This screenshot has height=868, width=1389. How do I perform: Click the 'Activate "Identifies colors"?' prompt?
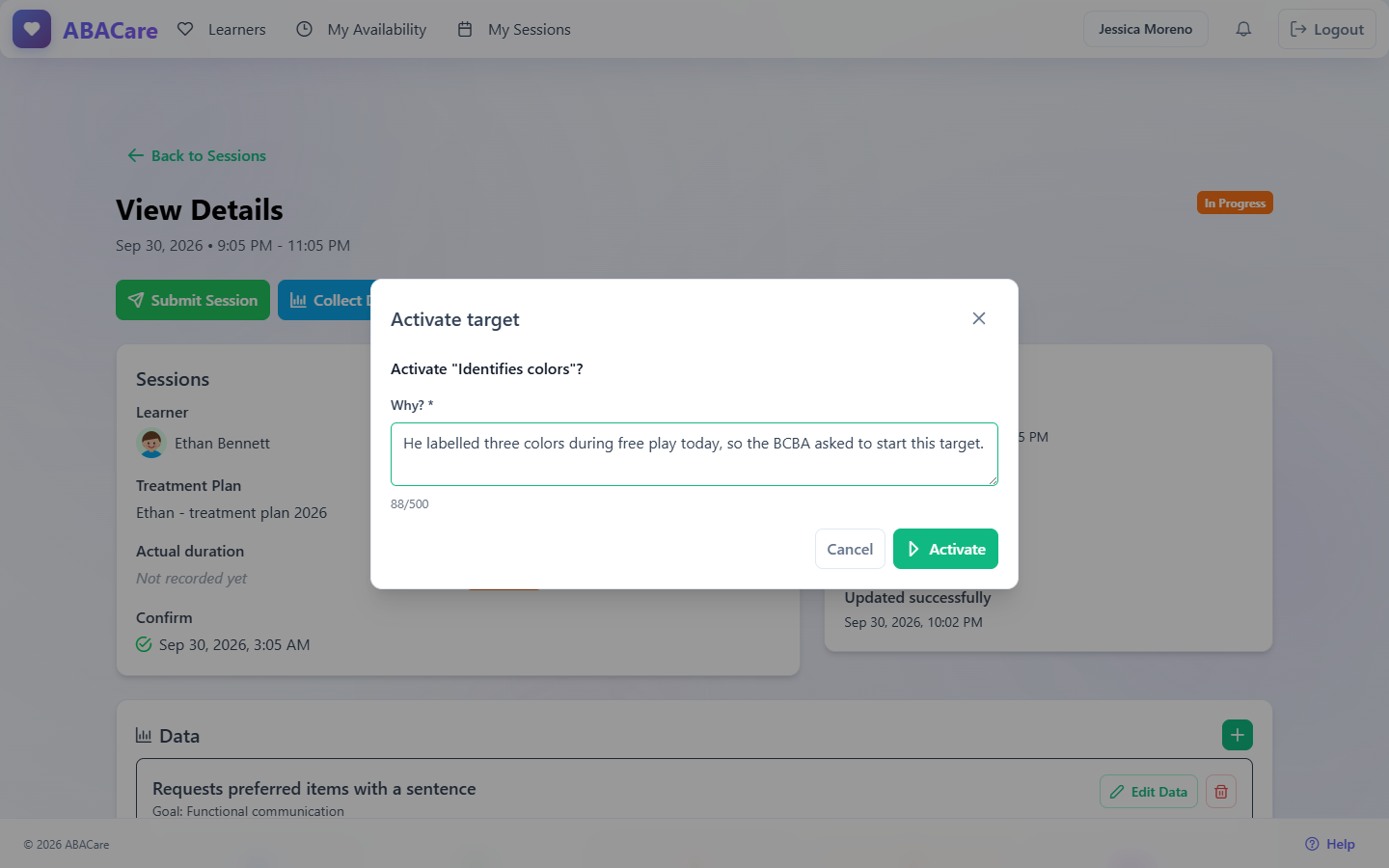487,368
